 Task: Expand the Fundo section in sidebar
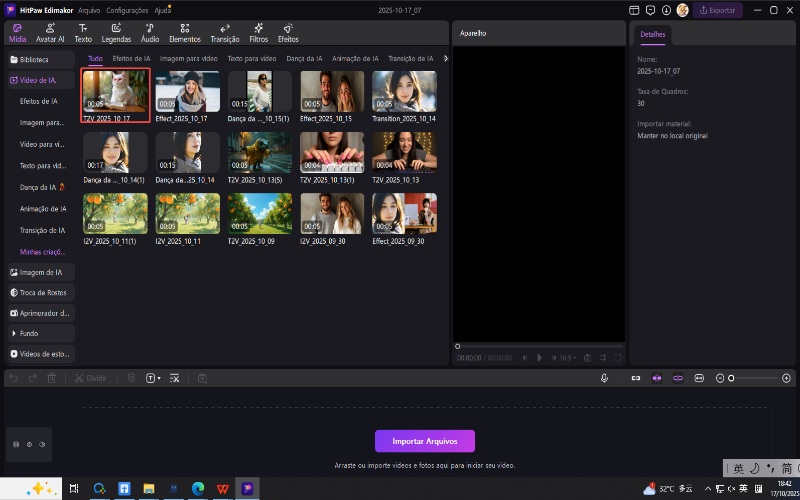(30, 332)
